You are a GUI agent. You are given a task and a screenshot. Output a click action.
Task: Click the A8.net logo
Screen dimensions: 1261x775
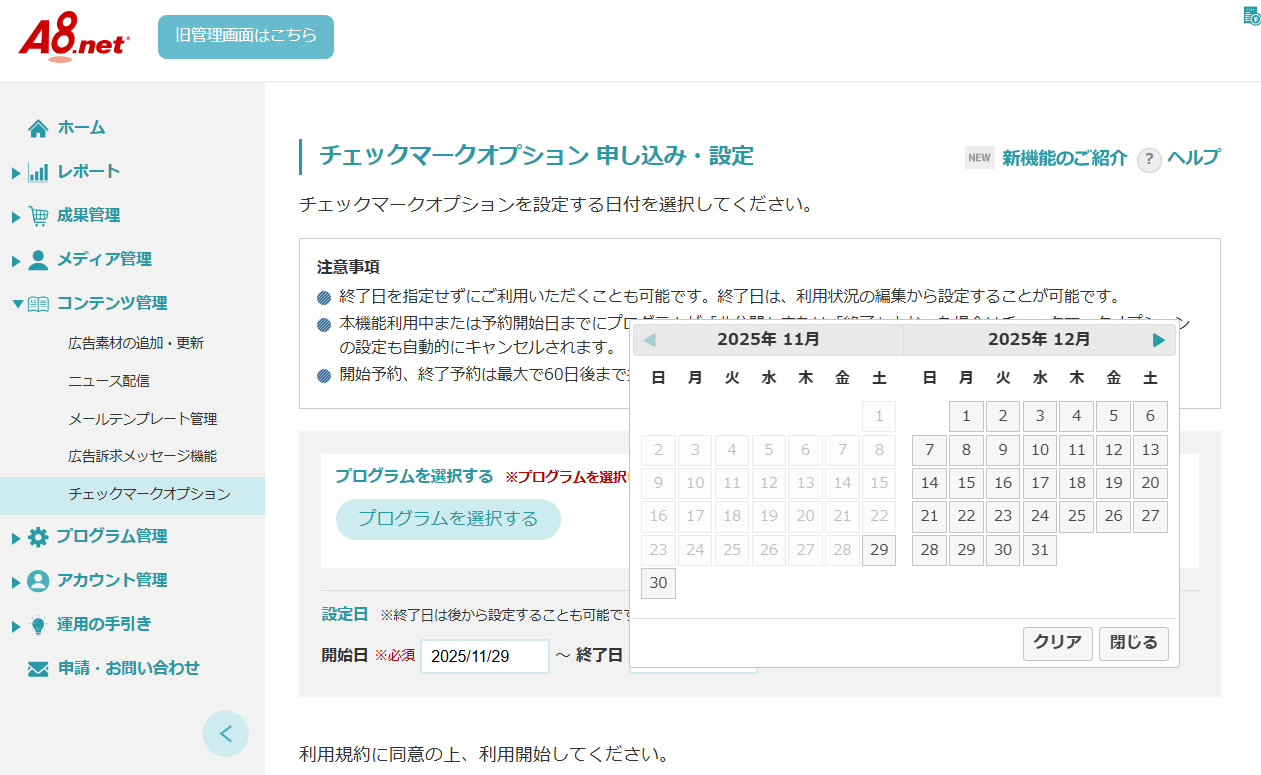(73, 40)
